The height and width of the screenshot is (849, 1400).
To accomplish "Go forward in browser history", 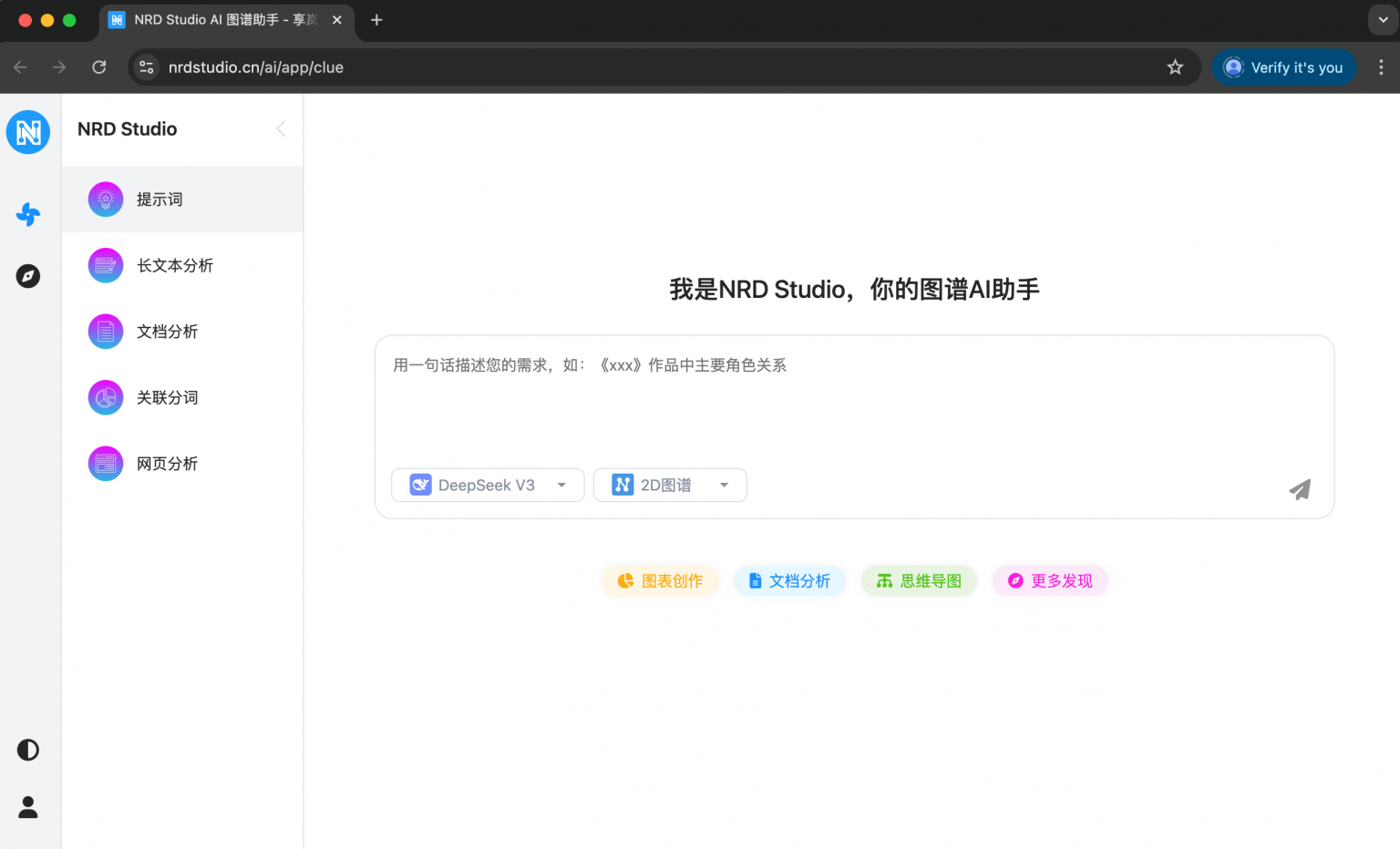I will [59, 66].
